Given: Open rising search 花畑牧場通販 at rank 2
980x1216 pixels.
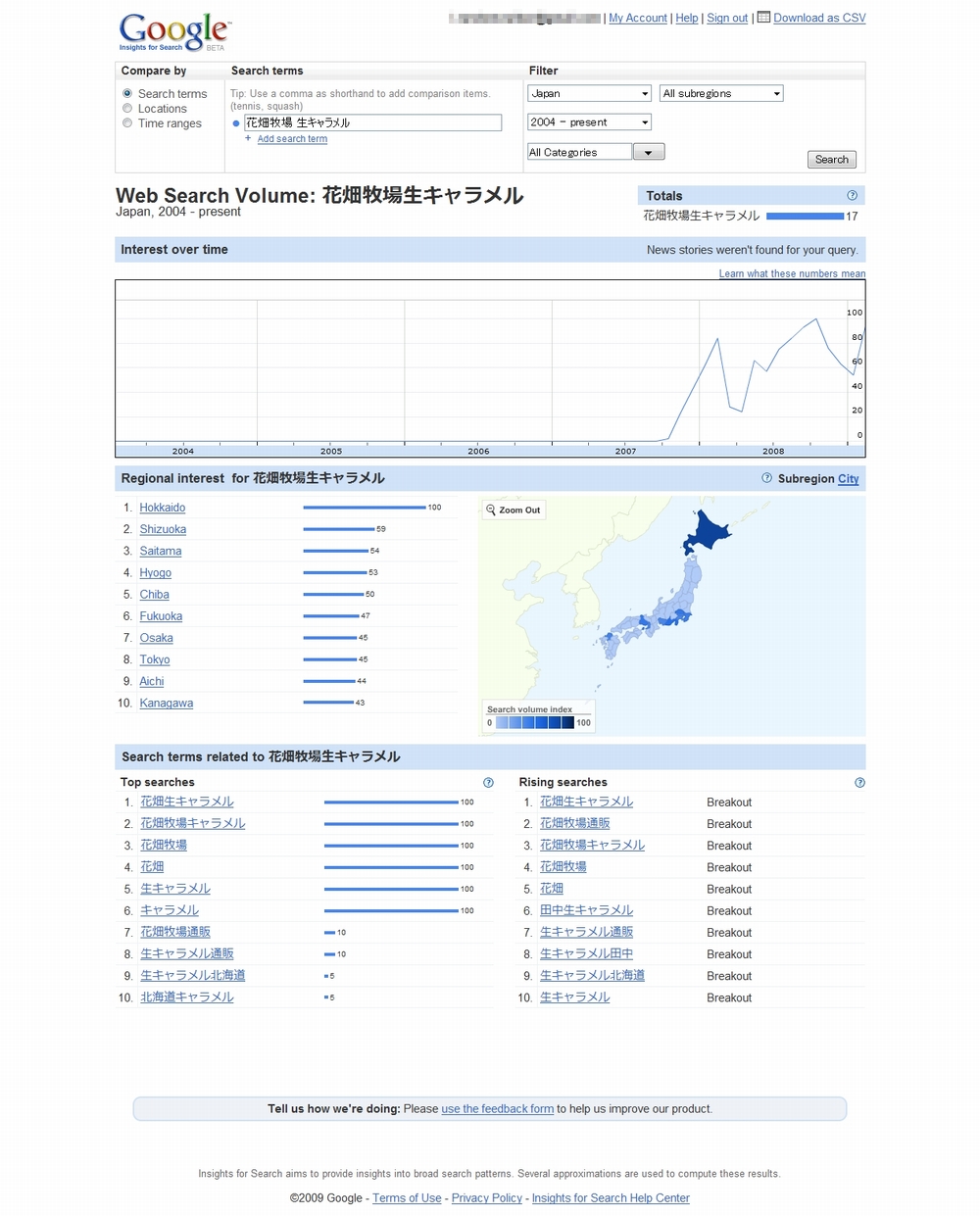Looking at the screenshot, I should point(575,823).
